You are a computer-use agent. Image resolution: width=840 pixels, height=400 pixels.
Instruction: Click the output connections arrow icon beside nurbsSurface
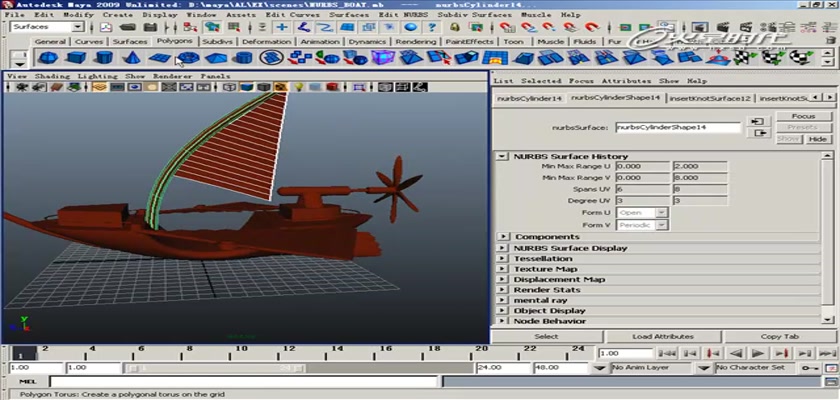(x=758, y=133)
